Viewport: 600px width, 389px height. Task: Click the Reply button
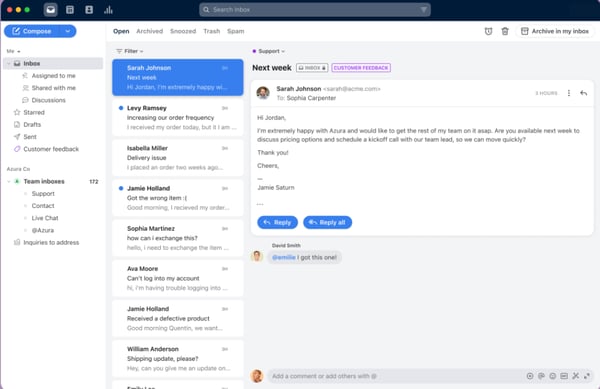277,222
